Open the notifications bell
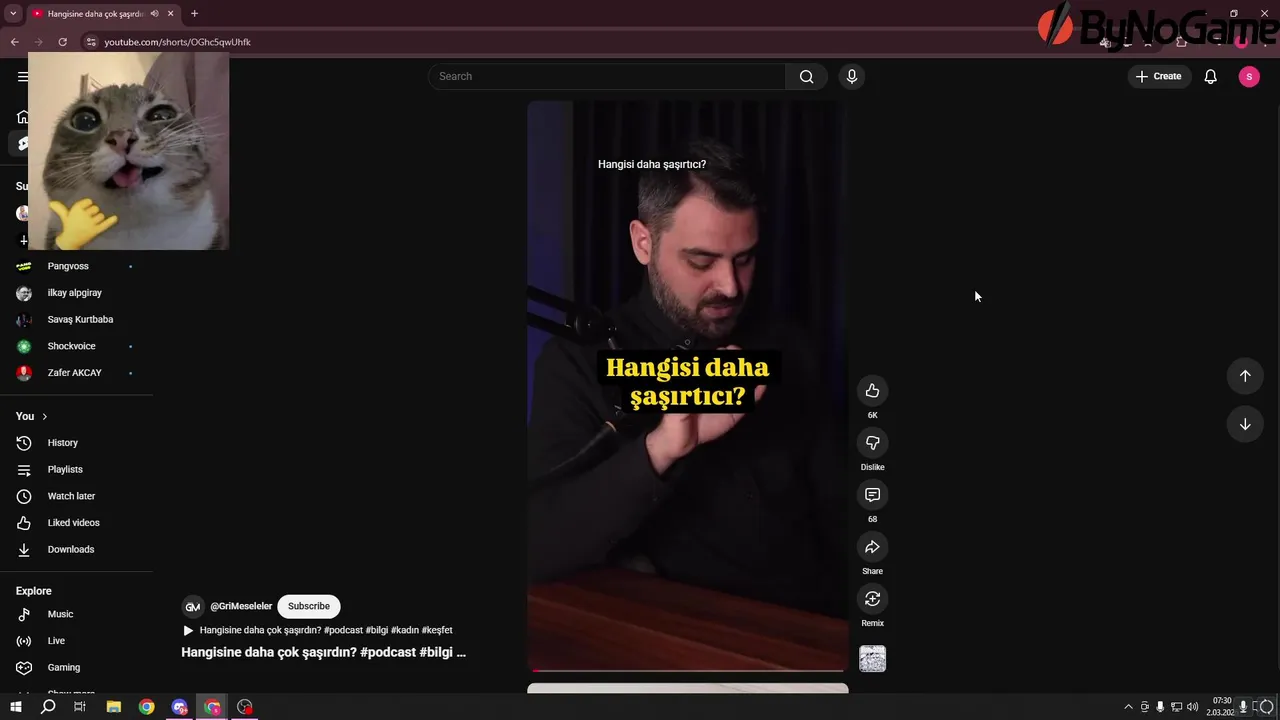 1210,76
